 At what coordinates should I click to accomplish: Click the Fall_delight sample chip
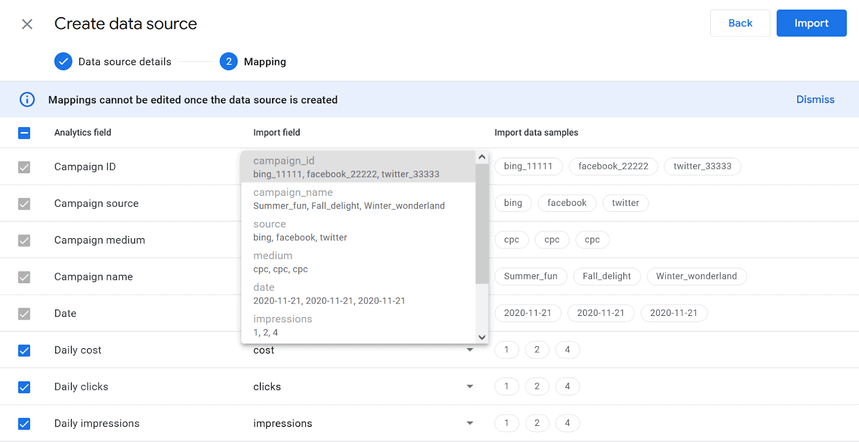(x=607, y=277)
